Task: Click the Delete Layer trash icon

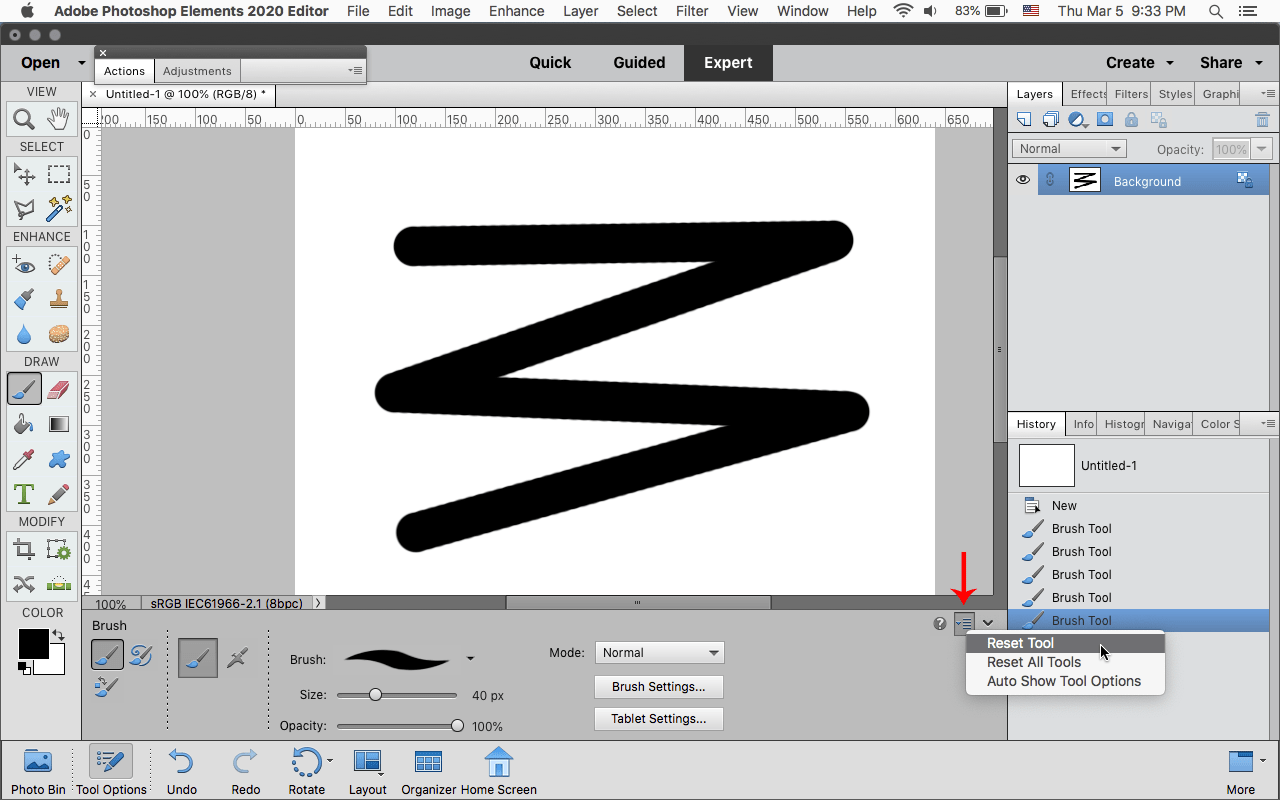Action: pos(1263,119)
